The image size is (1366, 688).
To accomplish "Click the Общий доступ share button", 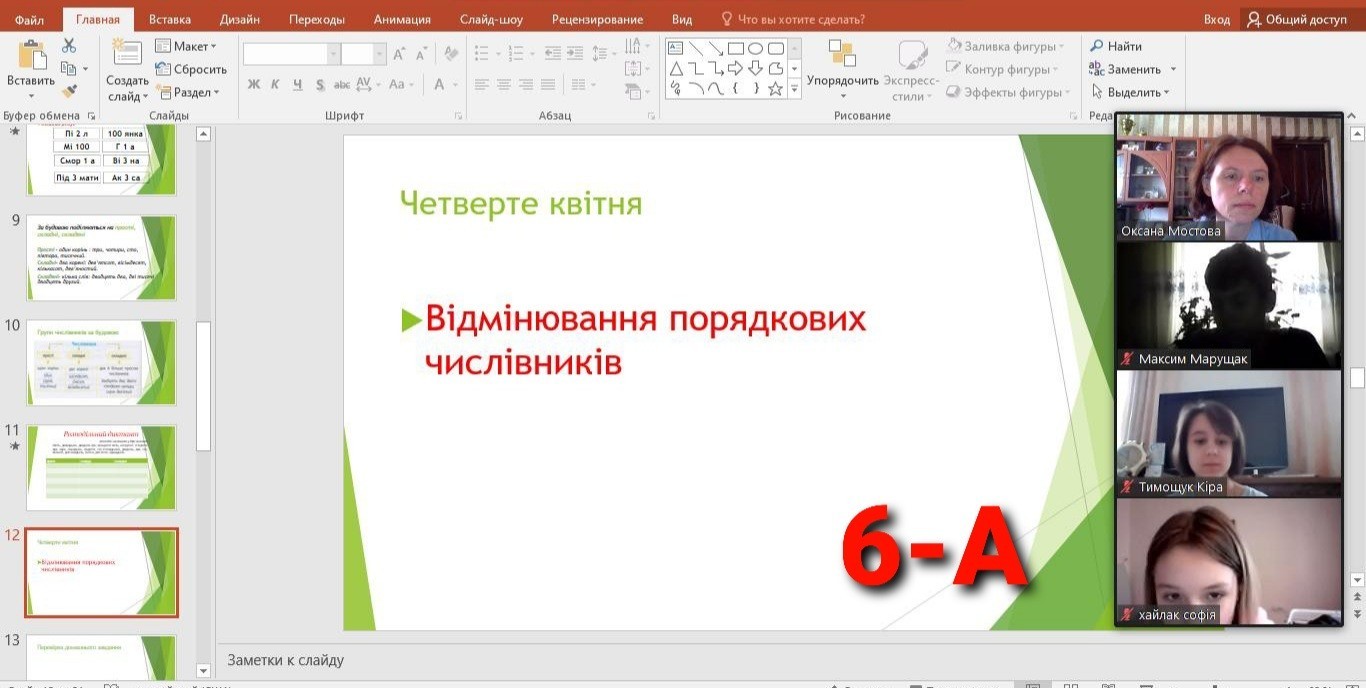I will 1297,19.
